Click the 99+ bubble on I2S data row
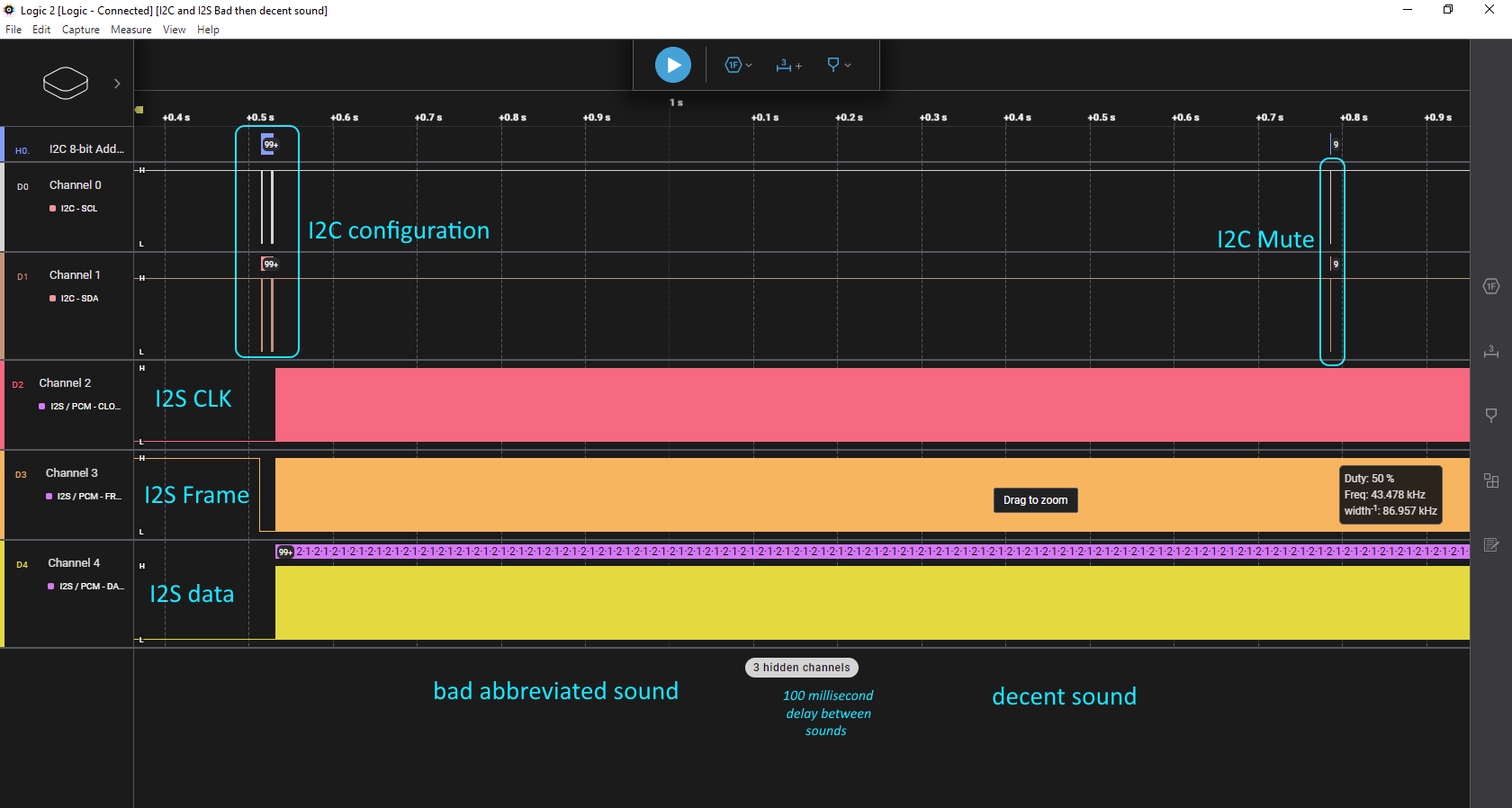Screen dimensions: 1512x808 [285, 552]
